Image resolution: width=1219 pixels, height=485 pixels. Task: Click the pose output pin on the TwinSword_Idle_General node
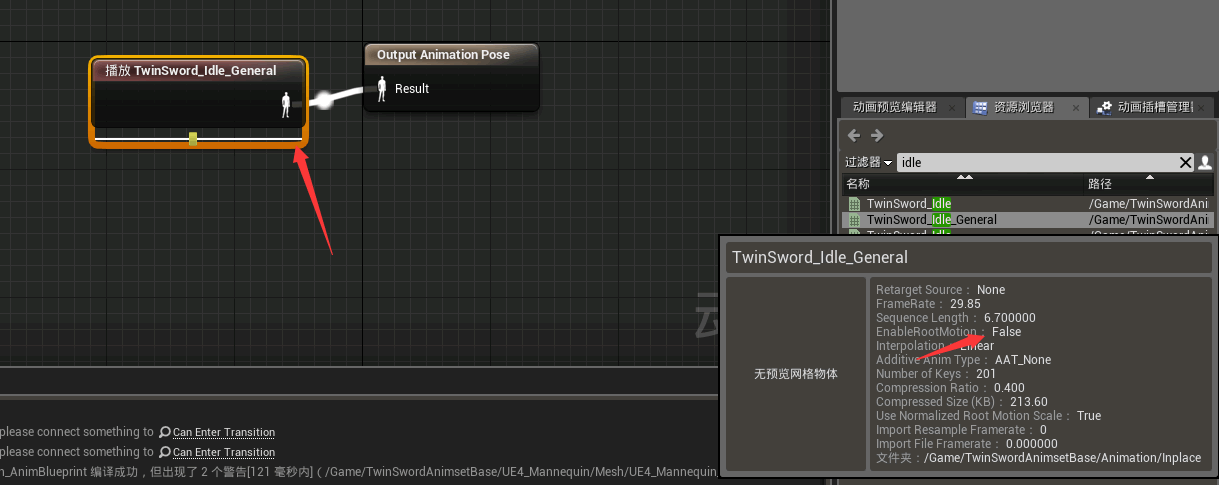(286, 103)
